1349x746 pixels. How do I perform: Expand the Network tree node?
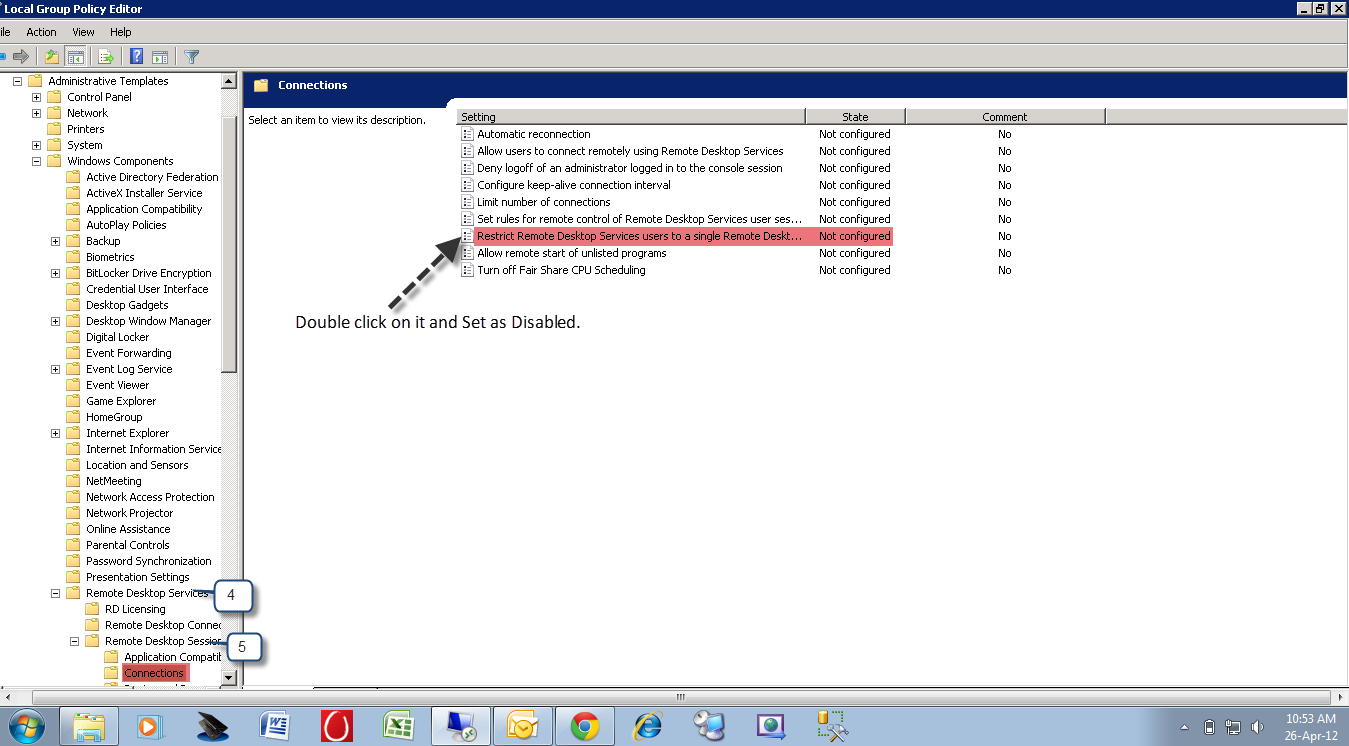[36, 113]
